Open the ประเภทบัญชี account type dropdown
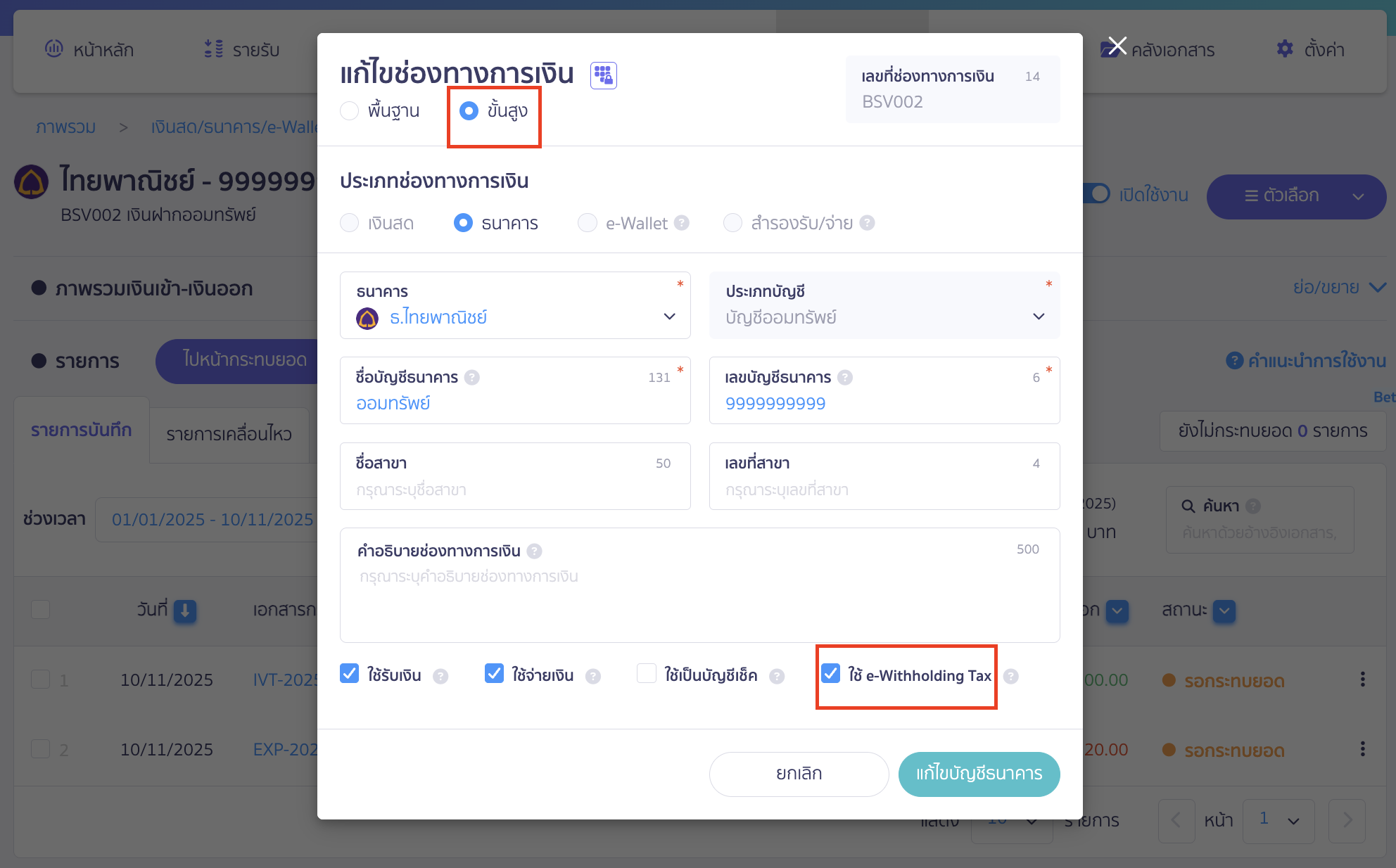 (x=1039, y=317)
